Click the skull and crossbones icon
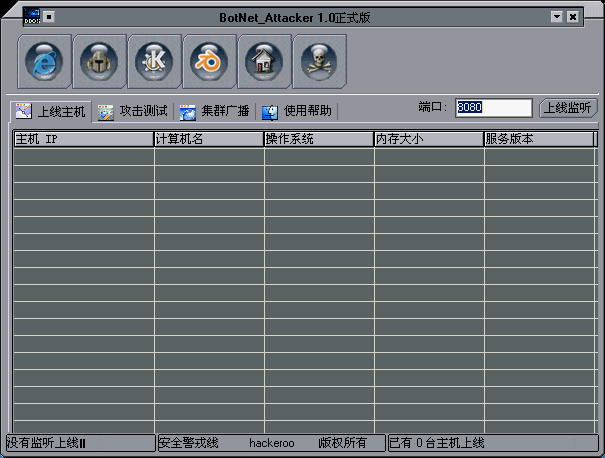The height and width of the screenshot is (458, 605). 319,60
